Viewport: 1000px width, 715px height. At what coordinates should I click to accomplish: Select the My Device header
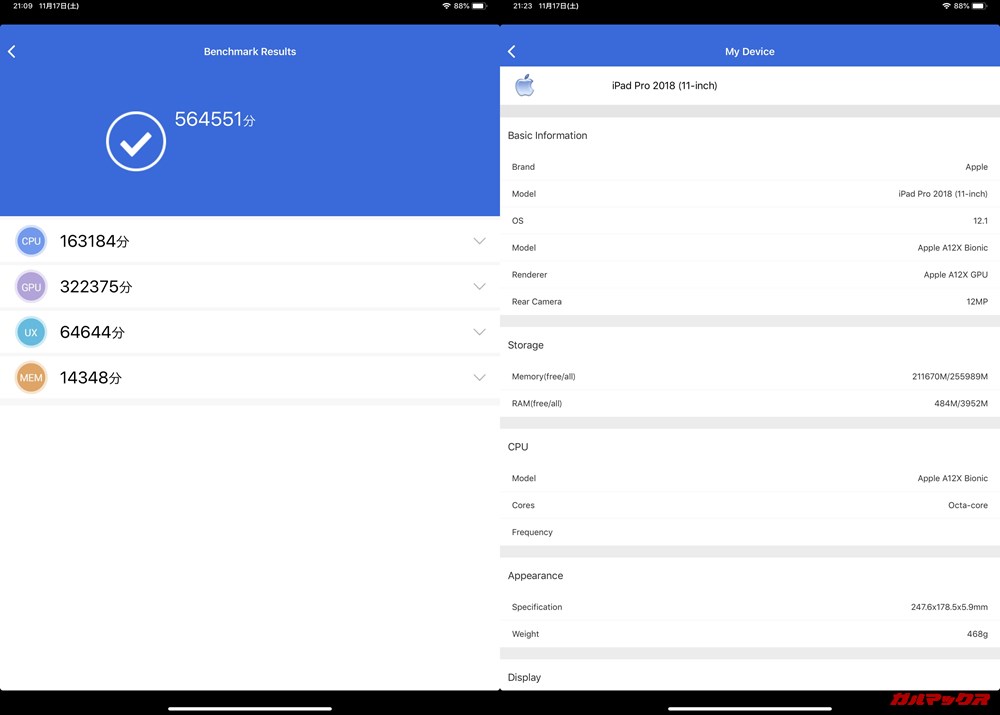click(x=749, y=51)
